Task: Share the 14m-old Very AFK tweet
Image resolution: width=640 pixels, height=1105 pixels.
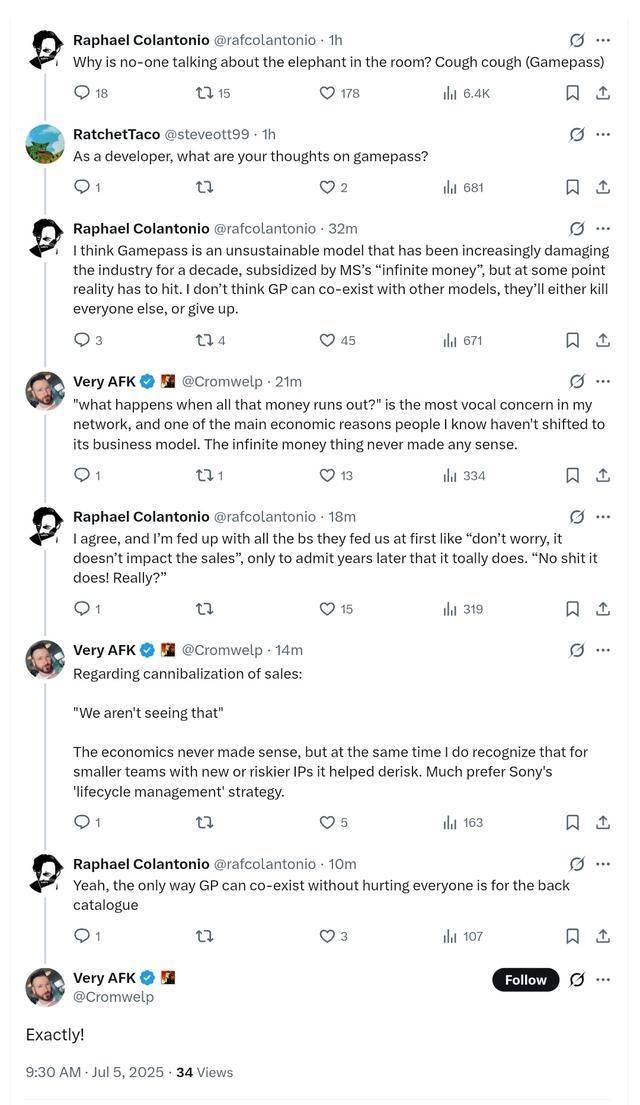Action: pos(603,822)
